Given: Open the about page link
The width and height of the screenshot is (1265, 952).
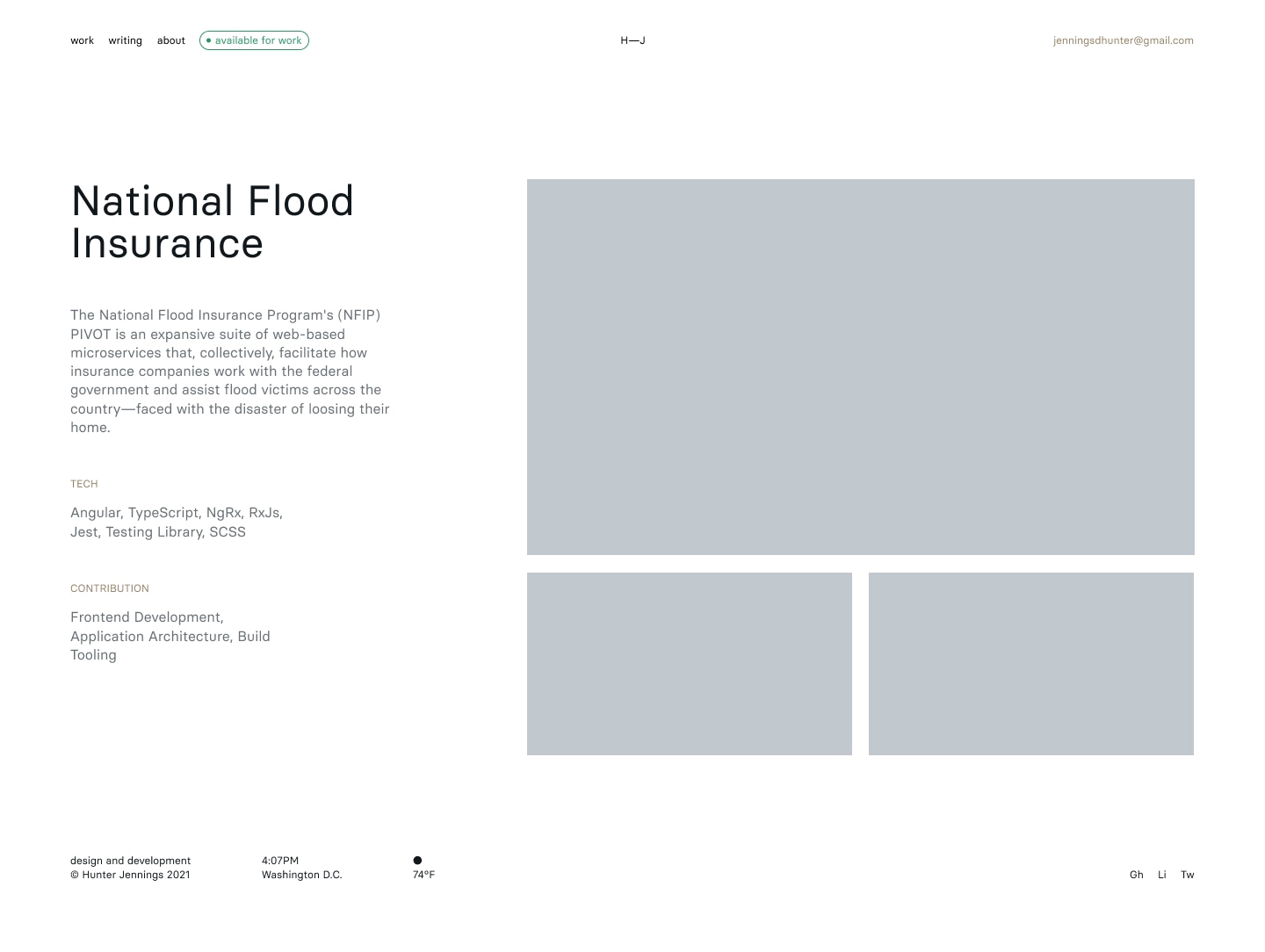Looking at the screenshot, I should coord(170,40).
